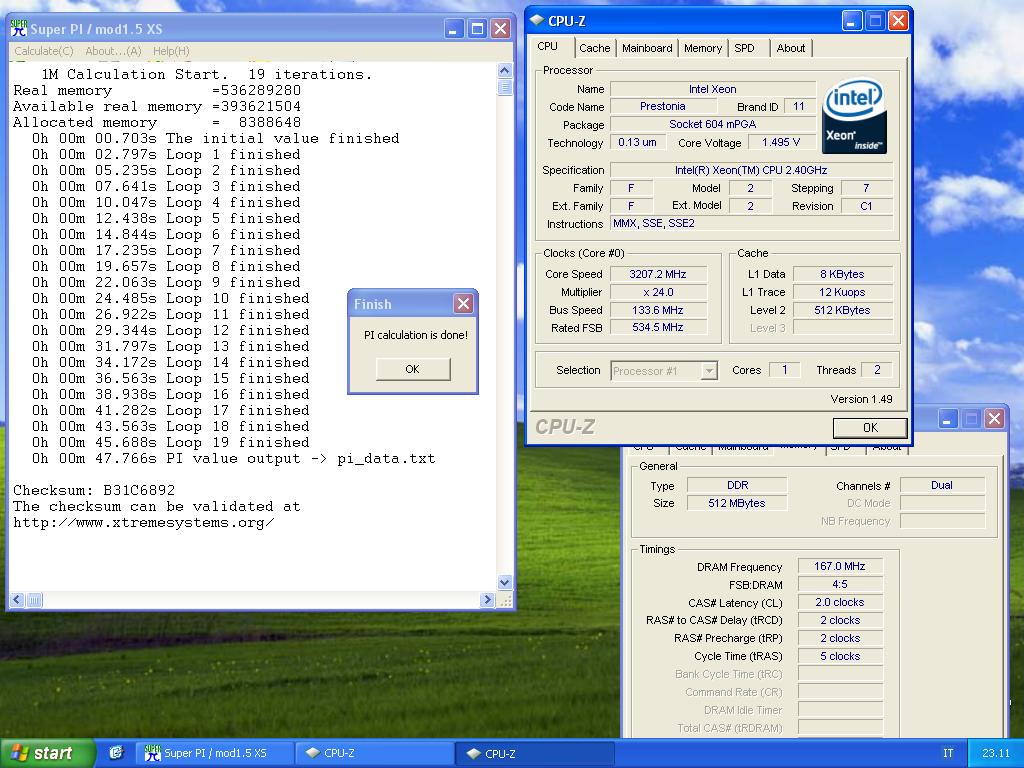Click the Loop 19 finished line
Image resolution: width=1024 pixels, height=768 pixels.
[x=170, y=442]
